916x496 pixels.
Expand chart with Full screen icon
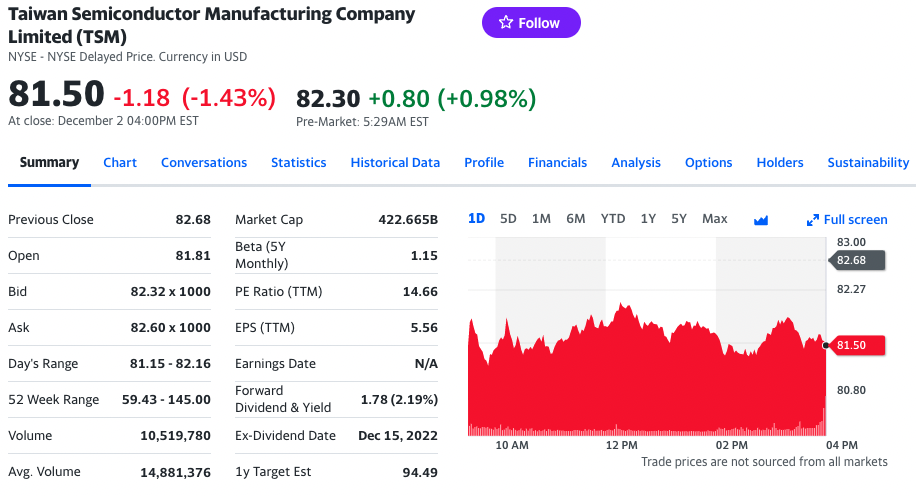pyautogui.click(x=847, y=220)
